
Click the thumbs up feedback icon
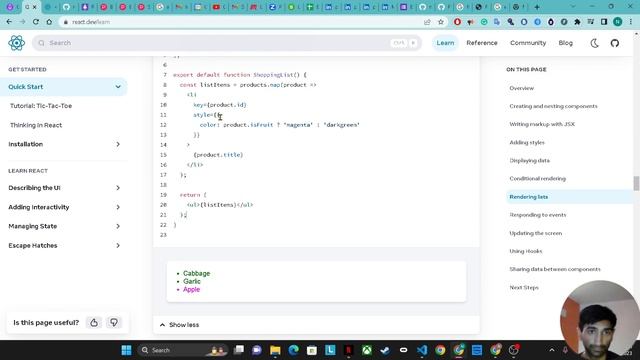(x=94, y=322)
